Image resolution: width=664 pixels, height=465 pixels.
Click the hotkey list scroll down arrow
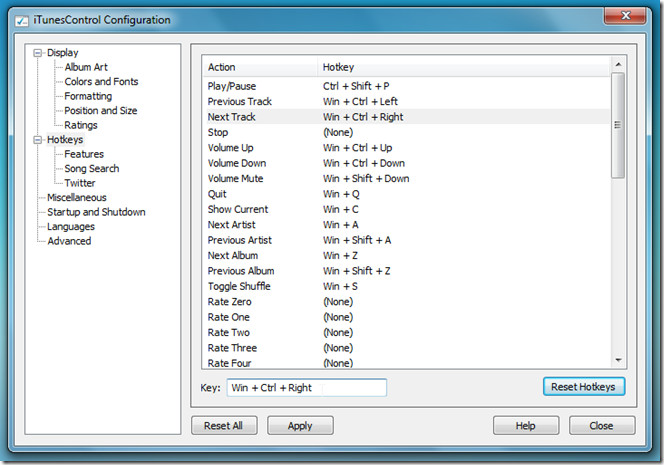tap(618, 360)
